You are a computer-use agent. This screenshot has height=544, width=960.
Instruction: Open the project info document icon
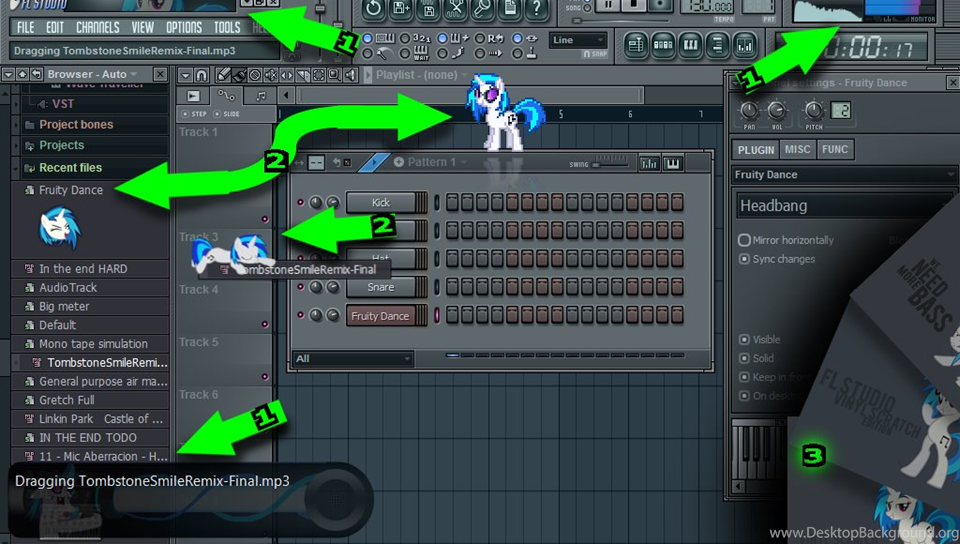509,9
